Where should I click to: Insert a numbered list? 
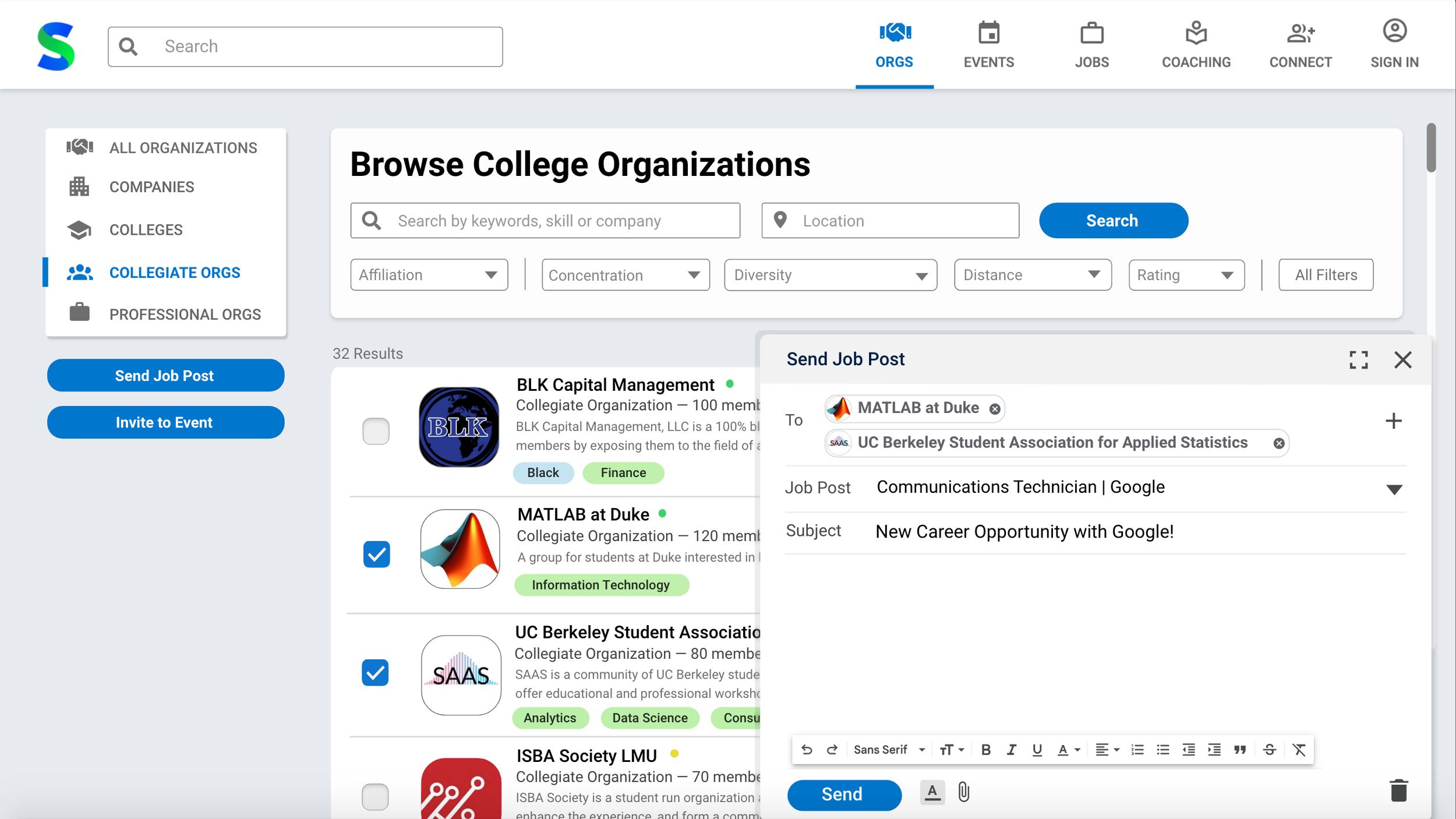(x=1137, y=750)
